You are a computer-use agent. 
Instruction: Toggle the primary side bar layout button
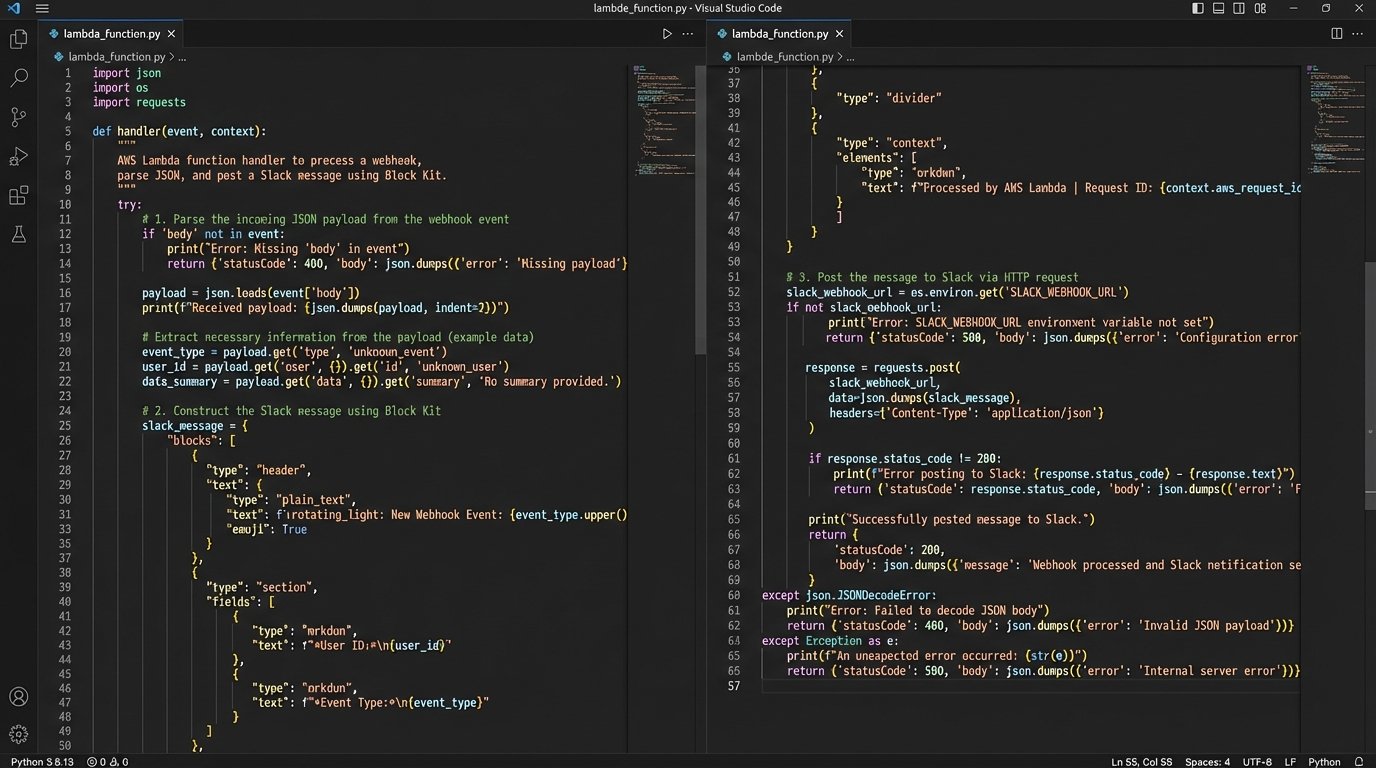[x=1198, y=8]
